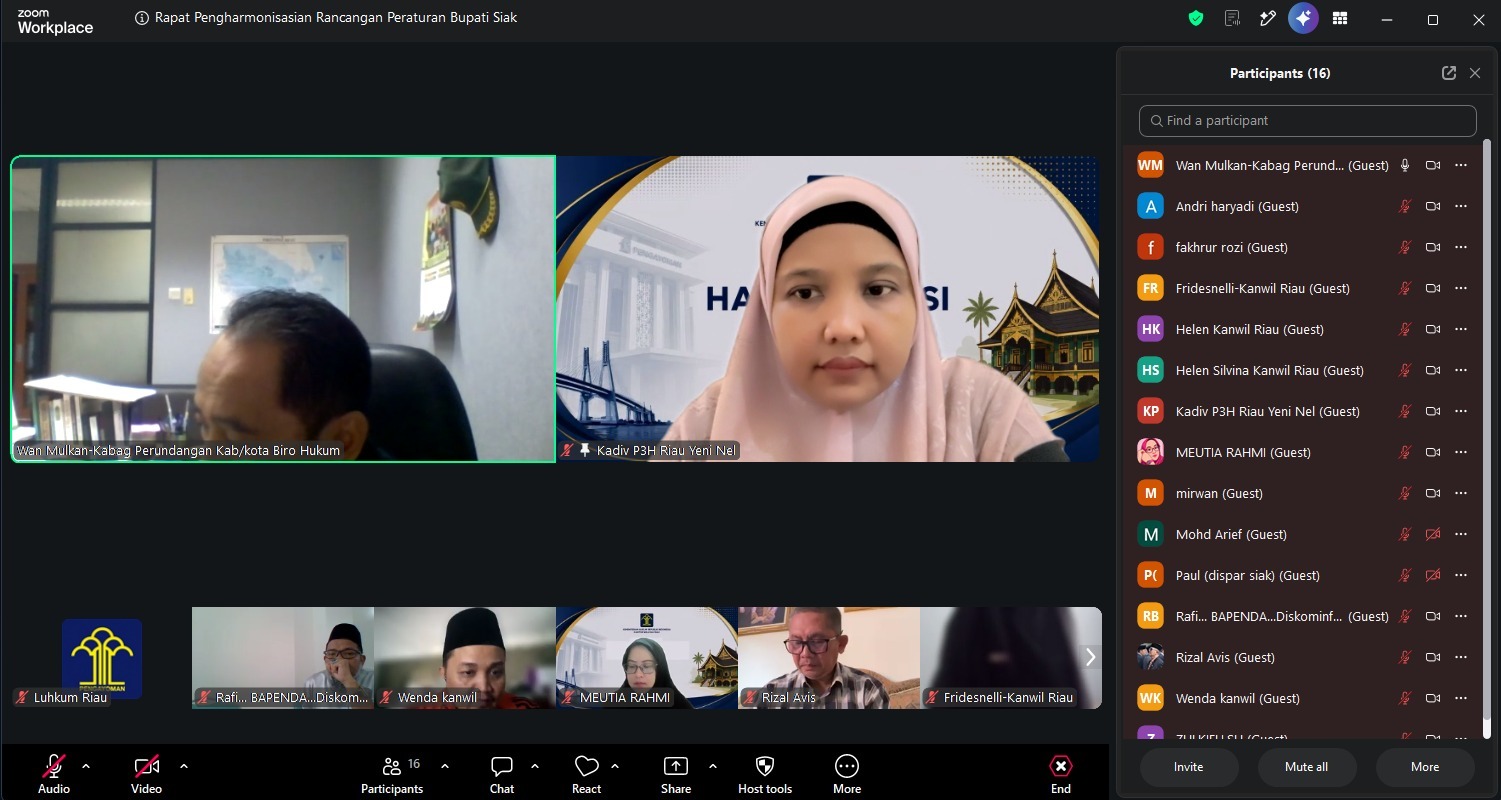The image size is (1501, 800).
Task: Expand the Participants options arrow
Action: coord(445,767)
